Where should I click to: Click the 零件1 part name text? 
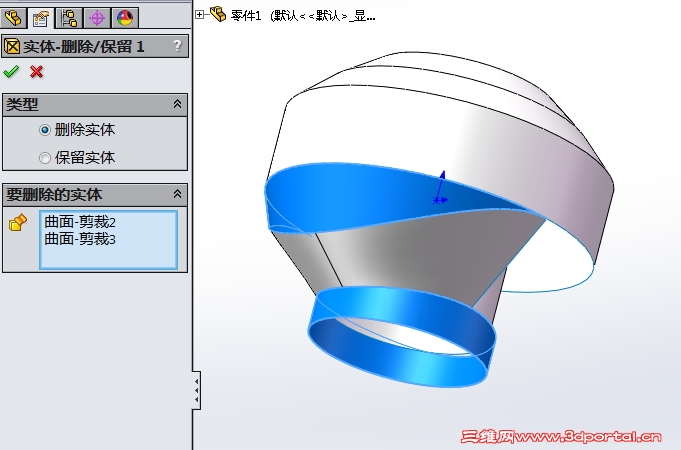[246, 16]
